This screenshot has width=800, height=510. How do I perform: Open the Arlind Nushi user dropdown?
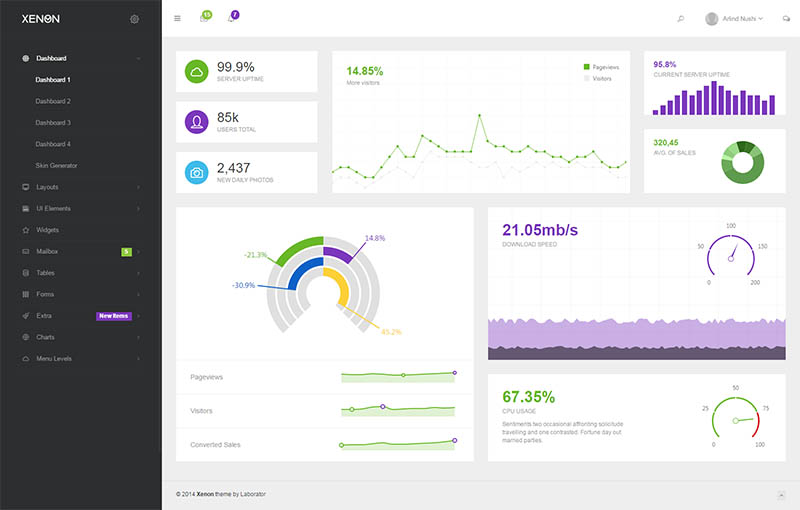(735, 18)
